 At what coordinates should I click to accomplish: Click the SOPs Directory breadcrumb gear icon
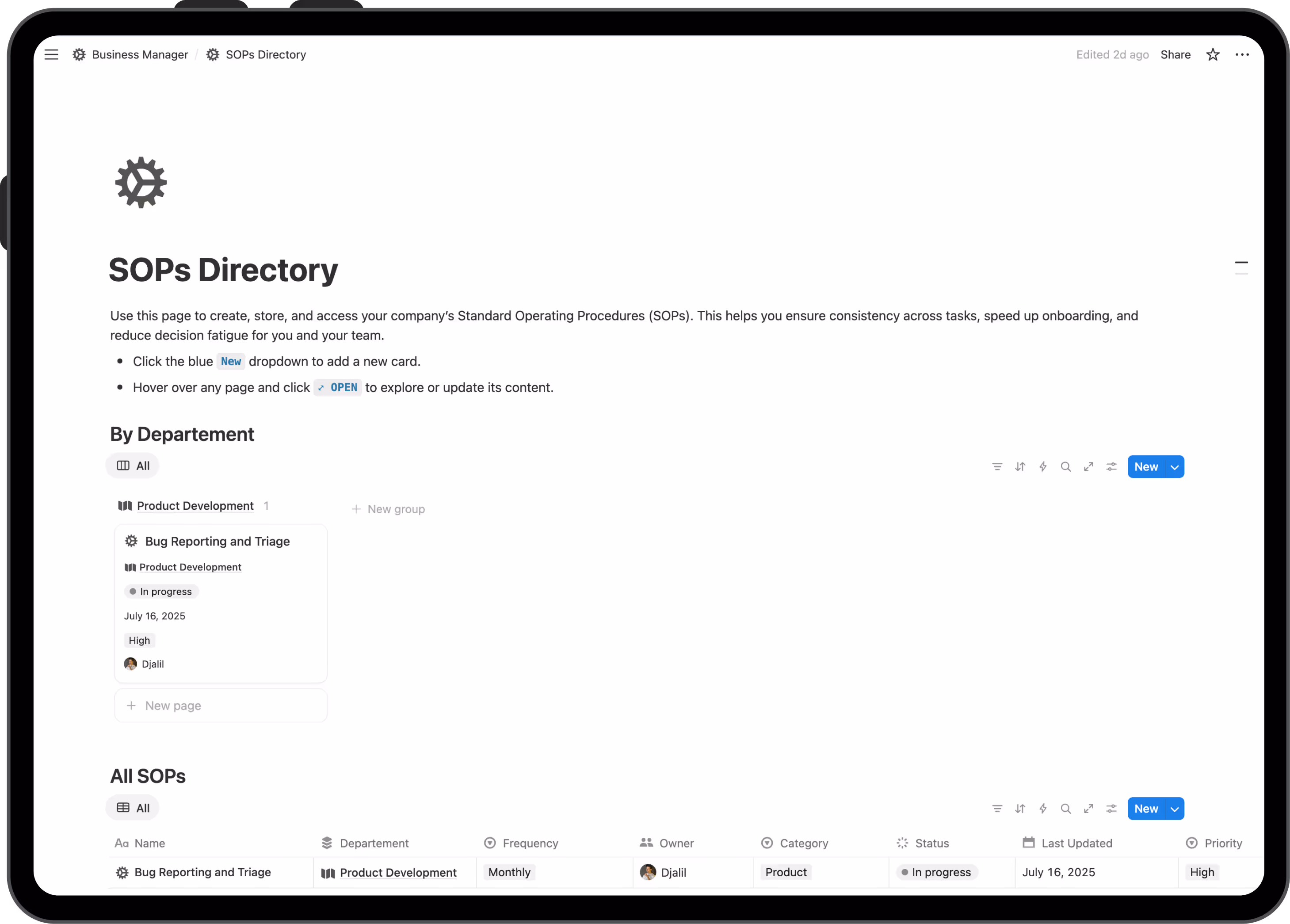[x=213, y=55]
